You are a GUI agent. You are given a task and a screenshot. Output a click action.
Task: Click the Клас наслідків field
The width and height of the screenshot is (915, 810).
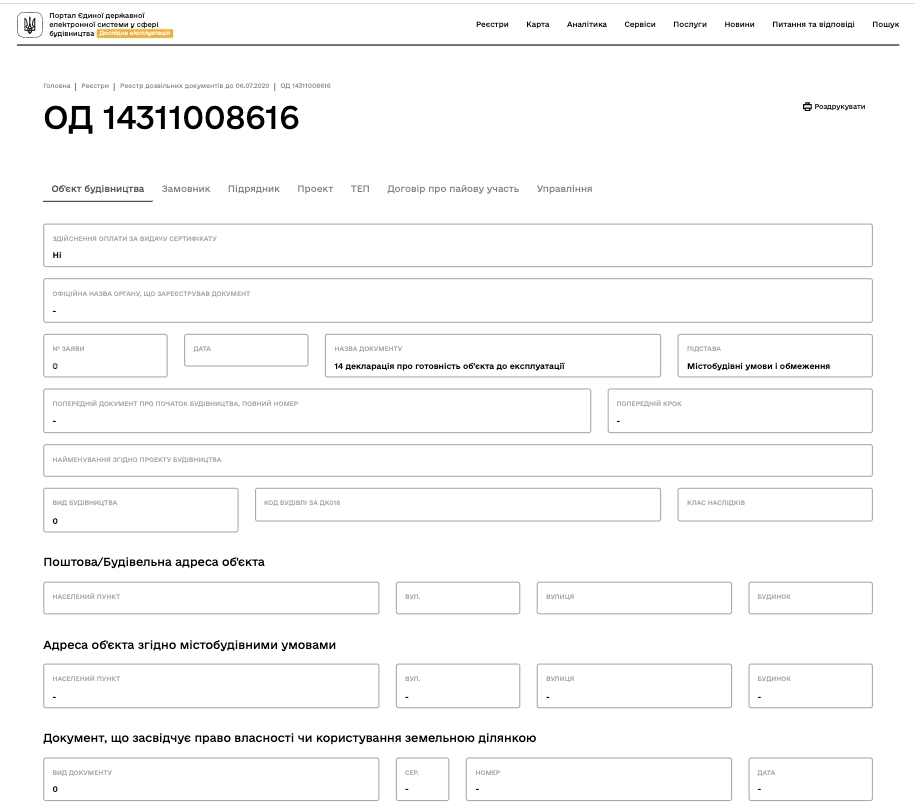[775, 504]
